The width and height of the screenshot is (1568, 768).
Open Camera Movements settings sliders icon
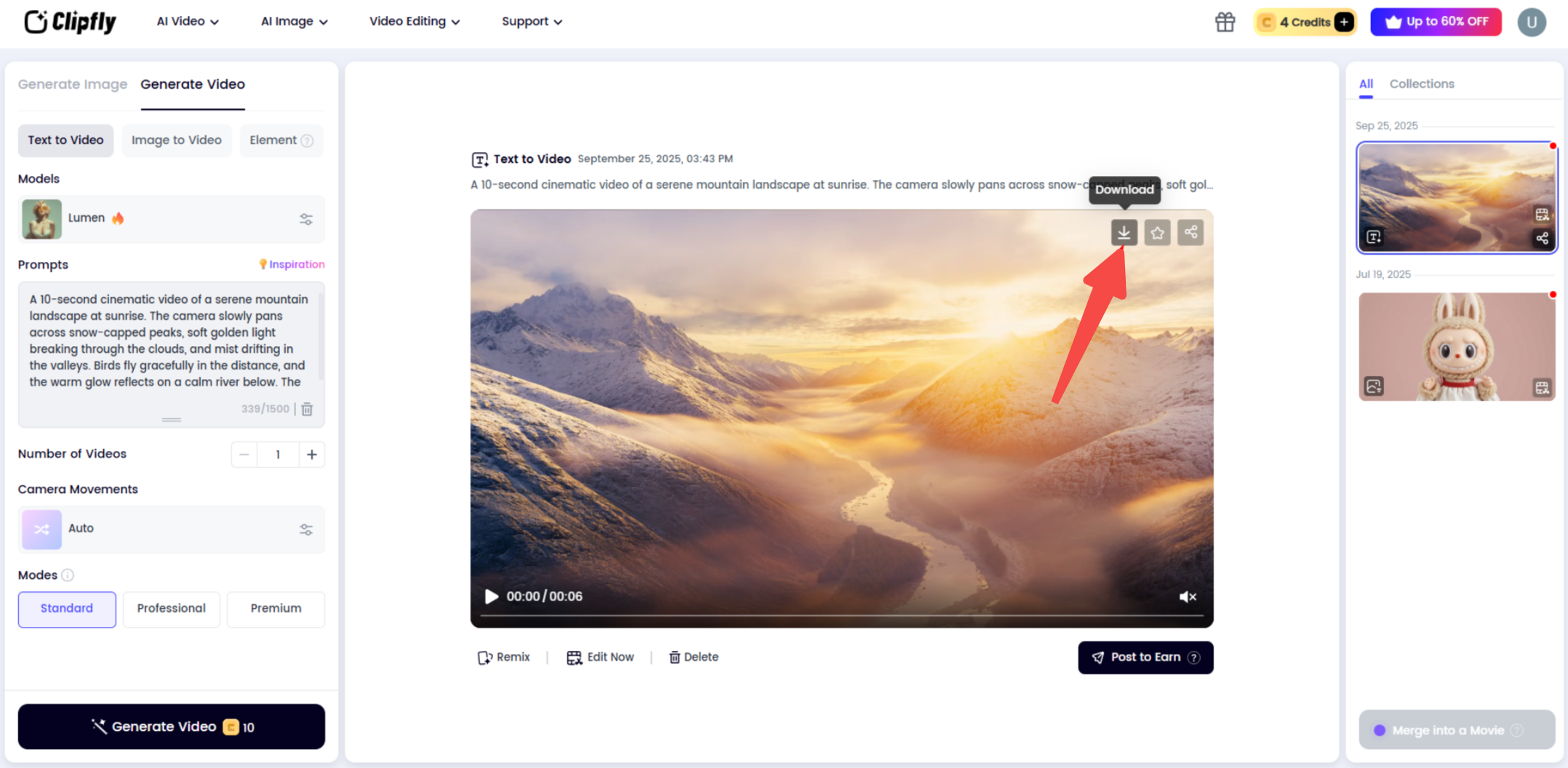tap(305, 529)
